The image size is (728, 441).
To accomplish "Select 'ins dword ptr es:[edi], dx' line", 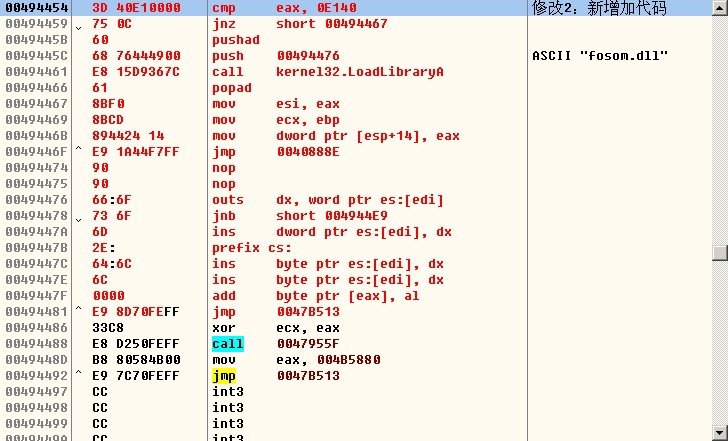I will (x=332, y=232).
